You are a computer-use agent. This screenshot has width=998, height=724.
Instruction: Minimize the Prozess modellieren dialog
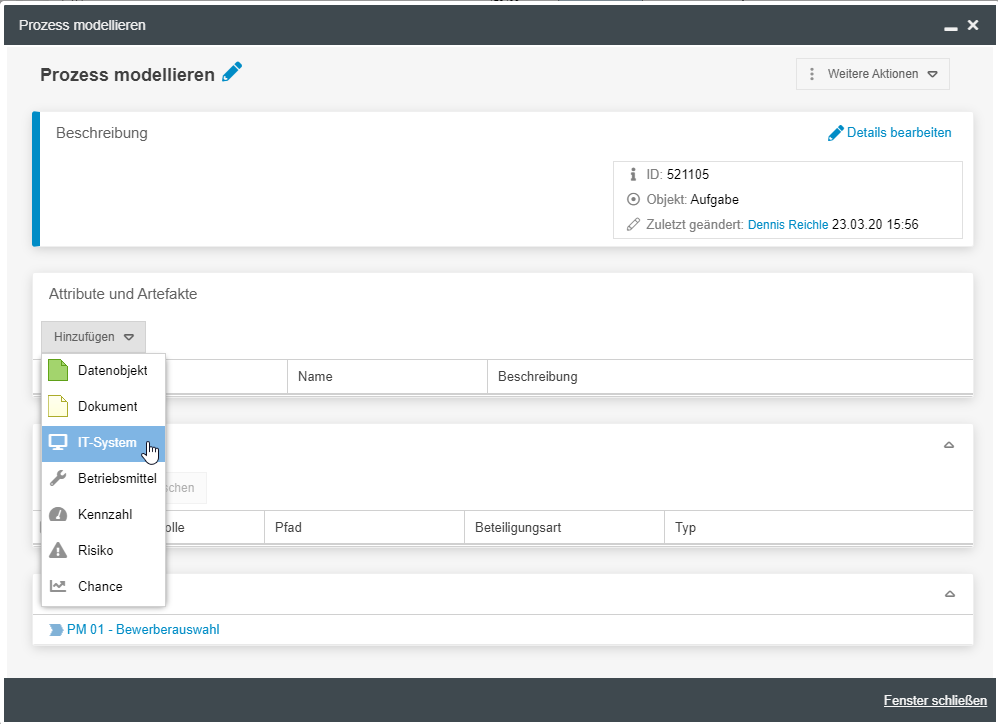[950, 27]
